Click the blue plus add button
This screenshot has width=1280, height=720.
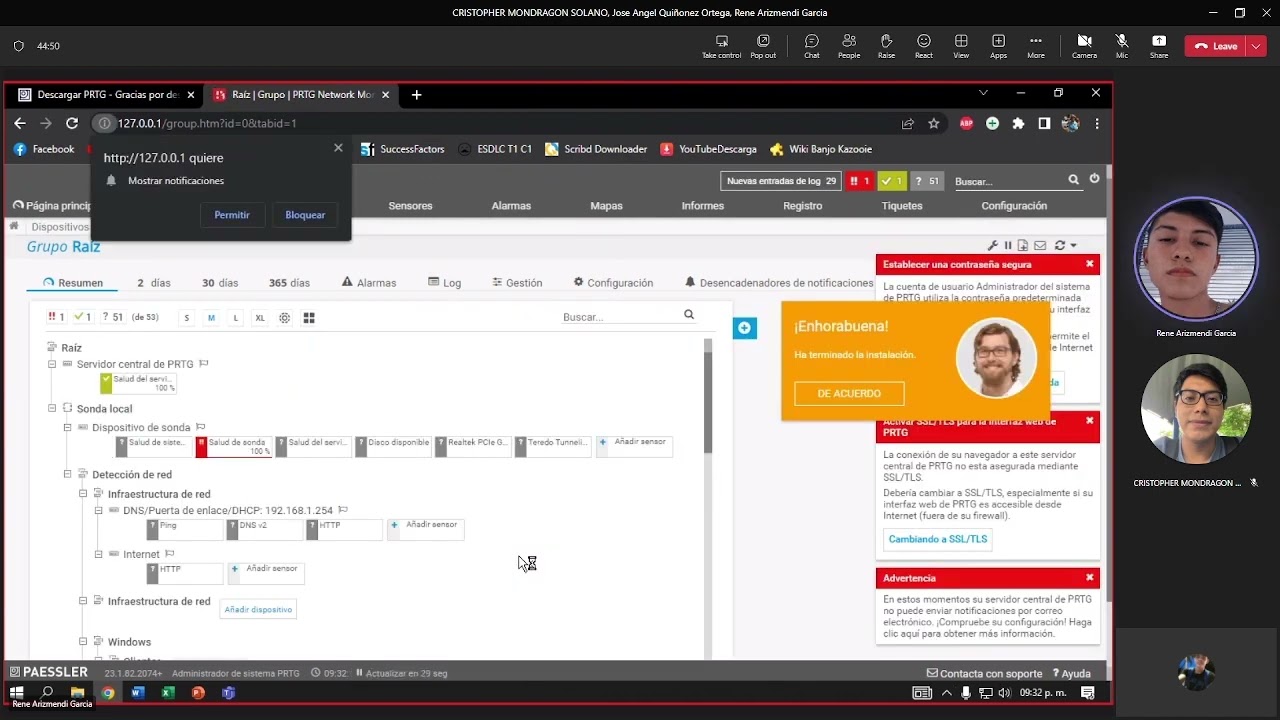pyautogui.click(x=745, y=328)
